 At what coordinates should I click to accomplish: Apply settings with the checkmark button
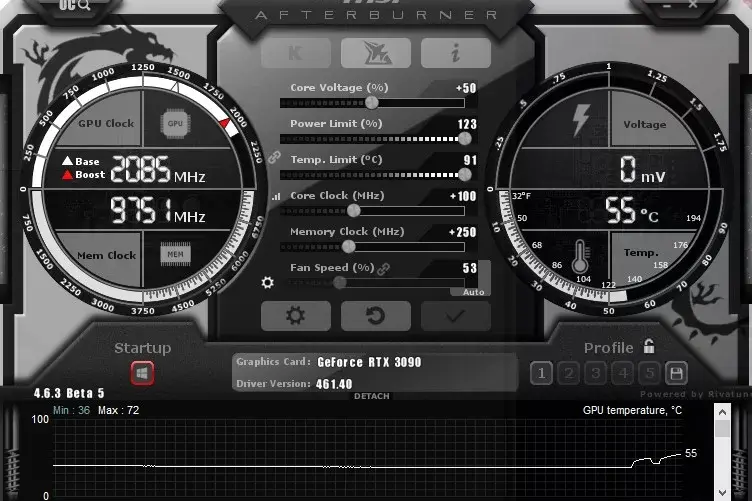pyautogui.click(x=456, y=316)
